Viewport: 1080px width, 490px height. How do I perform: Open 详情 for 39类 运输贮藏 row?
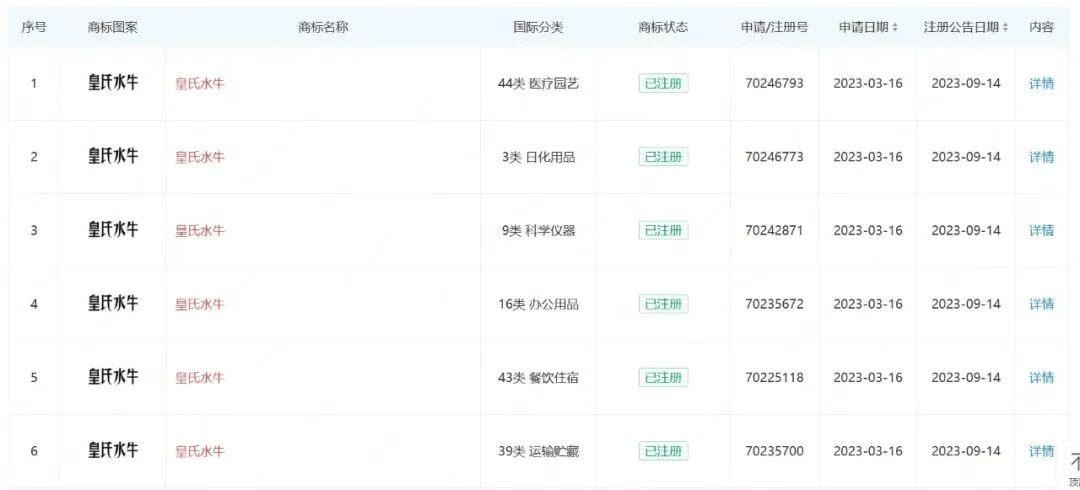(x=1041, y=451)
